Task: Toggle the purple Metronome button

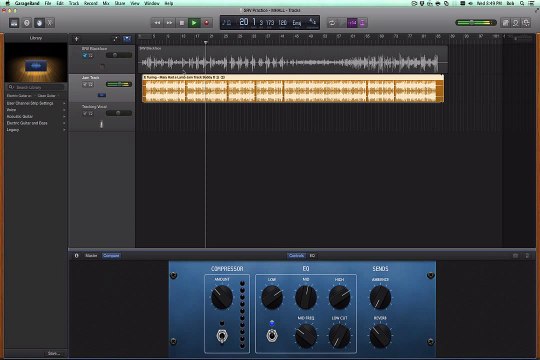Action: 362,23
